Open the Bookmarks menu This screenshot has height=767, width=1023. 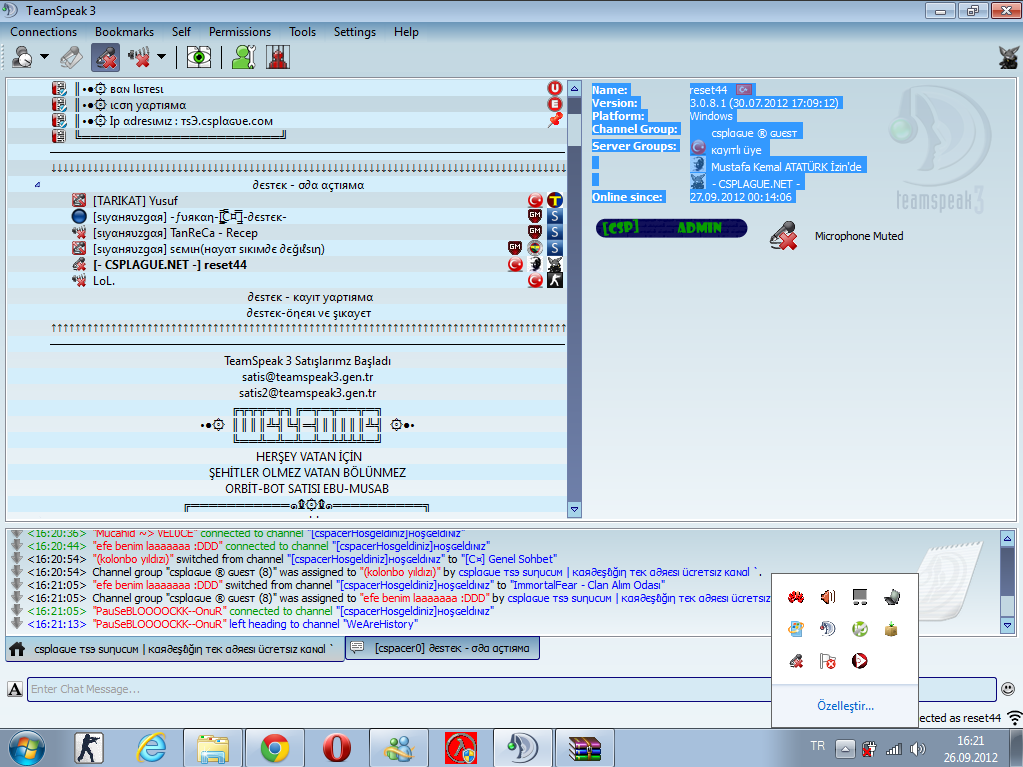coord(124,32)
